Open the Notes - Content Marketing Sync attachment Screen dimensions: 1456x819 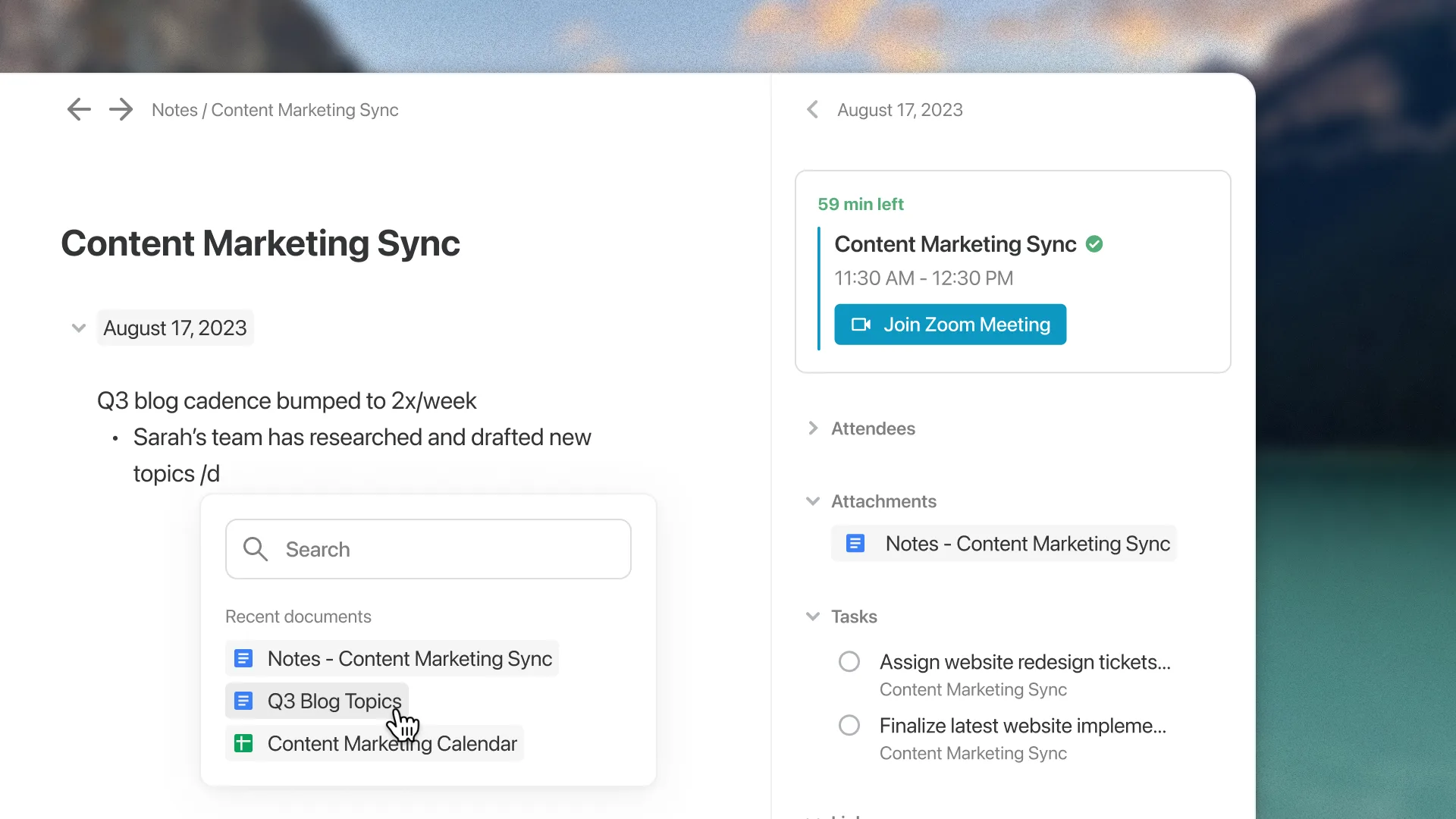1004,544
